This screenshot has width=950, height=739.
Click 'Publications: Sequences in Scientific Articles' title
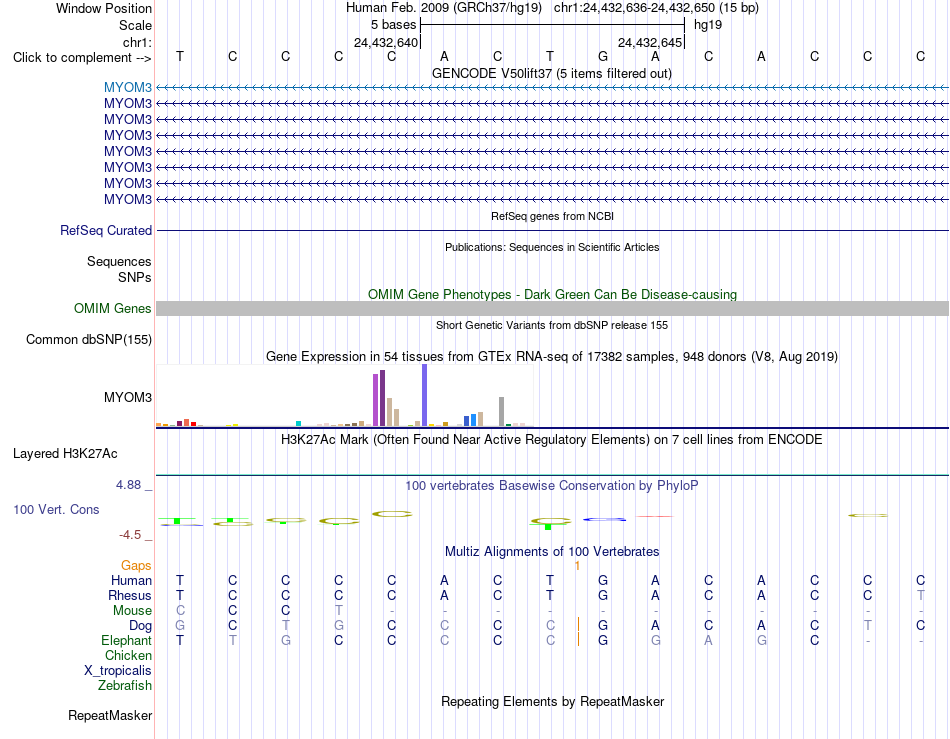pos(552,247)
